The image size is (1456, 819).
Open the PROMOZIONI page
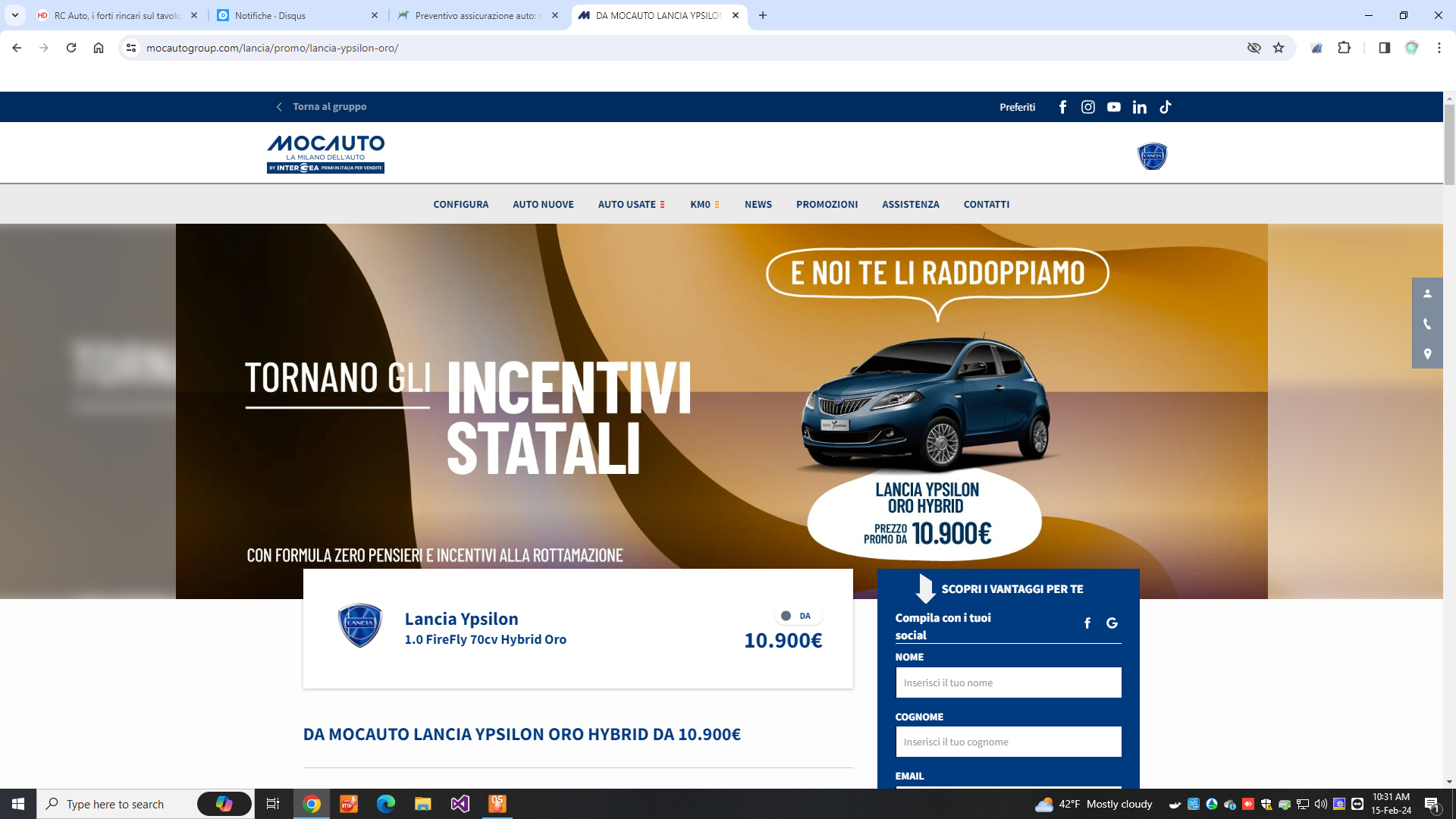[827, 205]
